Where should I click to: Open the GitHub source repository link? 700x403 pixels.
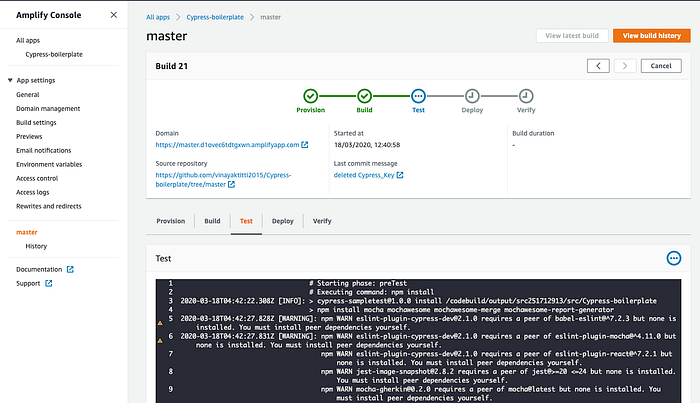pos(223,179)
